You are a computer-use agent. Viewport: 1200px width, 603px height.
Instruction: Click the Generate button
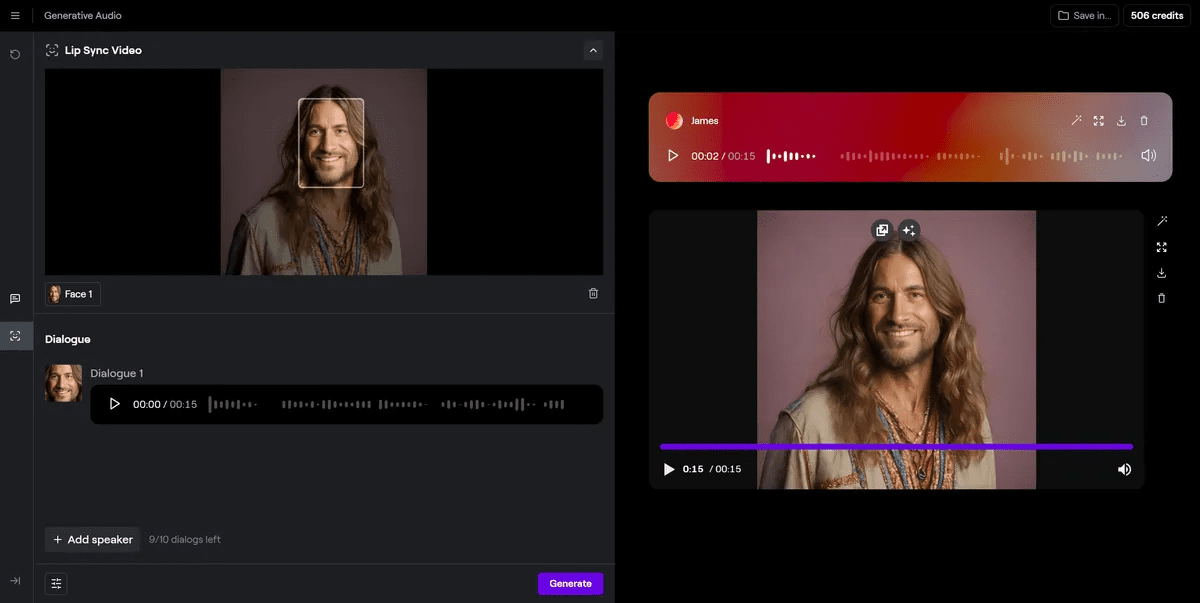point(570,583)
